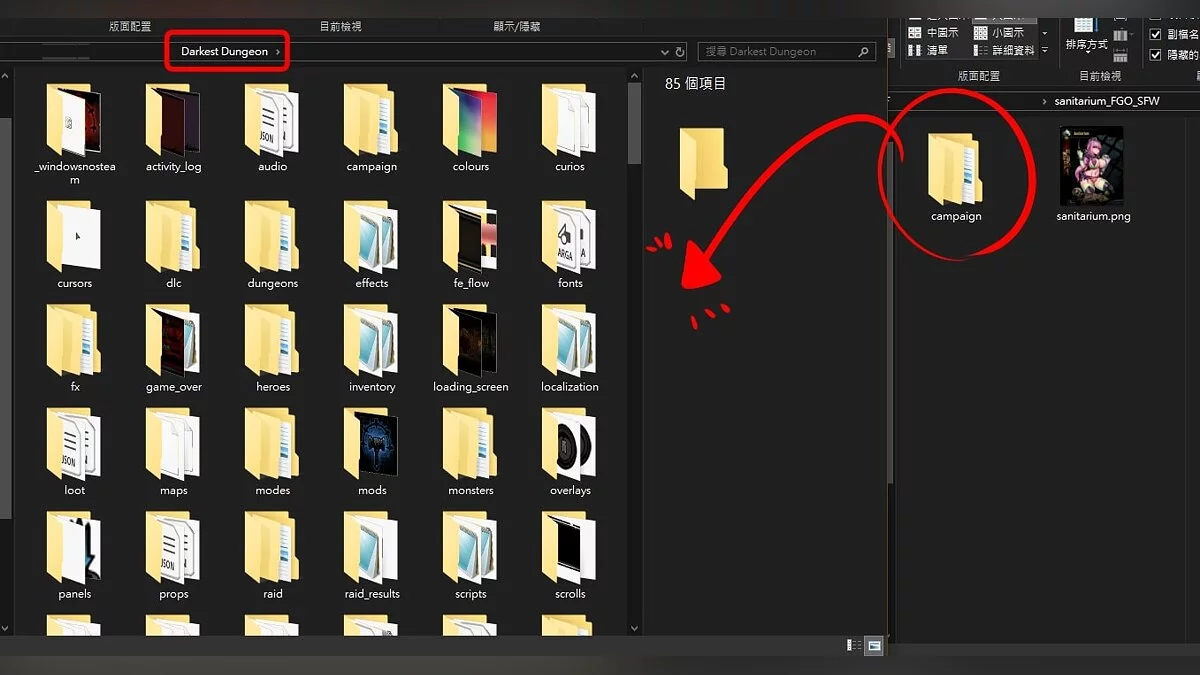The width and height of the screenshot is (1200, 675).
Task: Click the details pane folder preview icon
Action: click(x=703, y=163)
